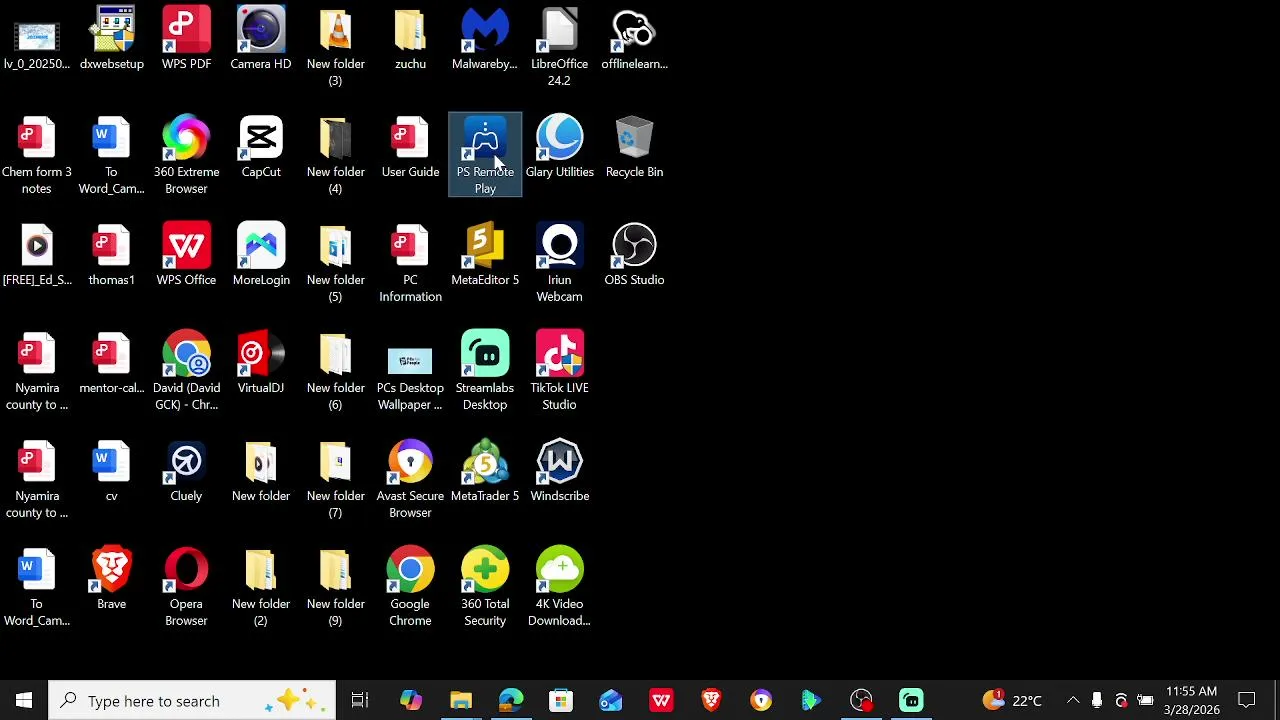The height and width of the screenshot is (720, 1280).
Task: Select the MoreLogin desktop shortcut
Action: [x=261, y=254]
